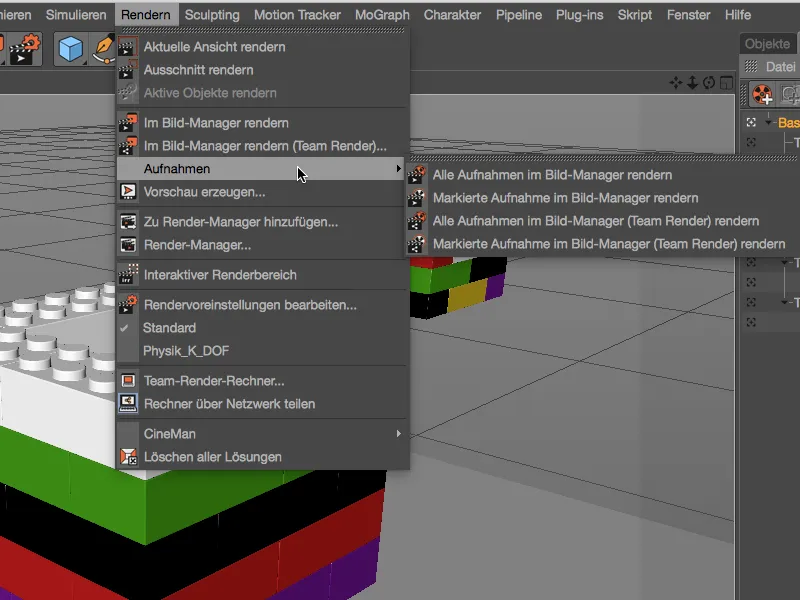
Task: Expand the Aufnahmen submenu arrow
Action: pos(398,168)
